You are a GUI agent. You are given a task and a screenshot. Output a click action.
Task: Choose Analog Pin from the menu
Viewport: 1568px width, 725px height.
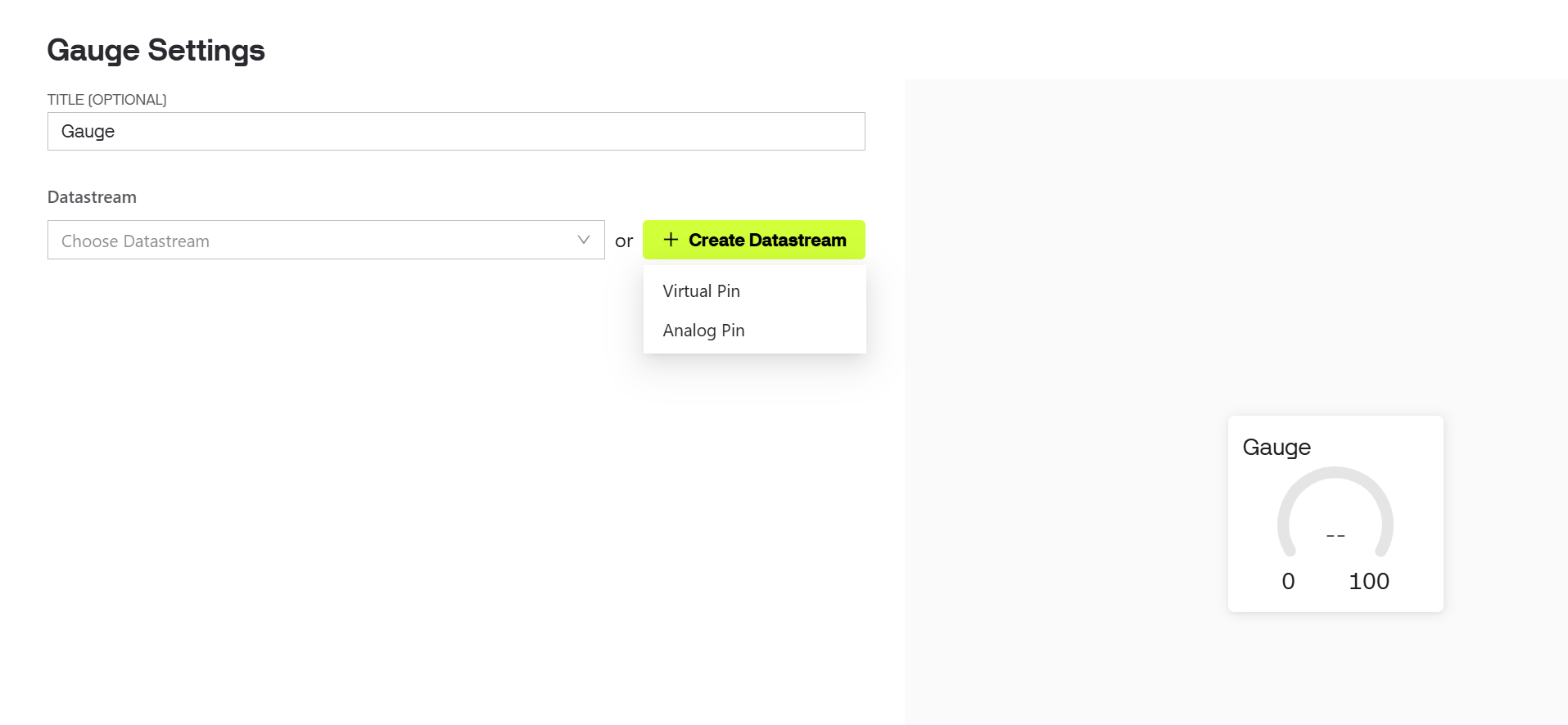704,331
